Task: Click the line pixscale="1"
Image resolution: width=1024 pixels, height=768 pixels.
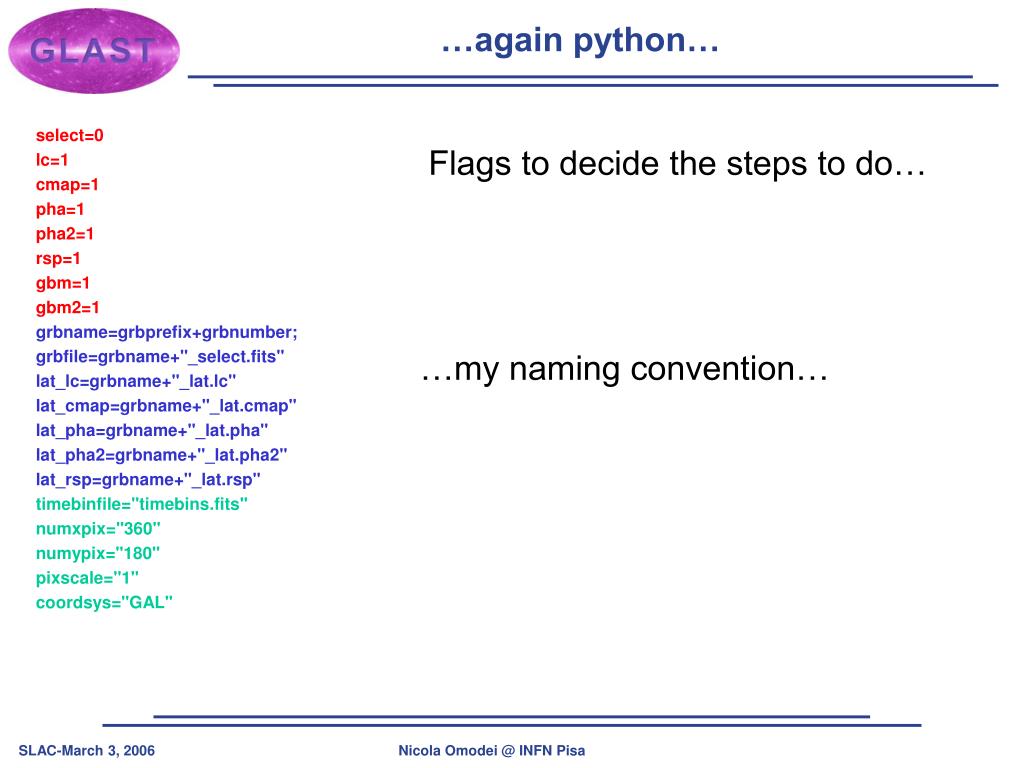Action: pyautogui.click(x=87, y=578)
